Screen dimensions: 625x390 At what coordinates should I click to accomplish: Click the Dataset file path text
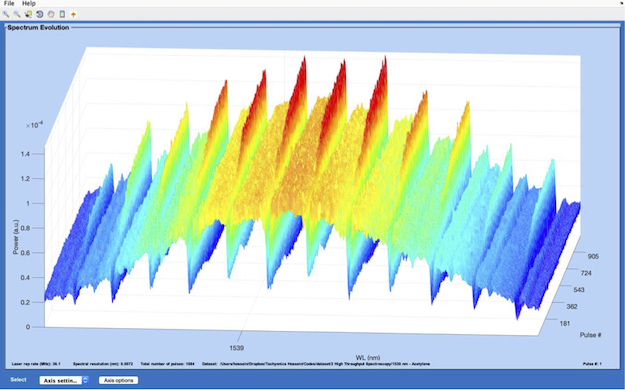316,364
